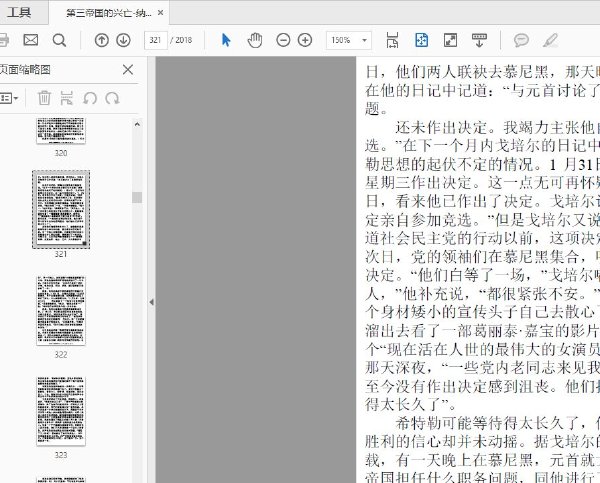
Task: Close the page thumbnails panel
Action: point(128,69)
